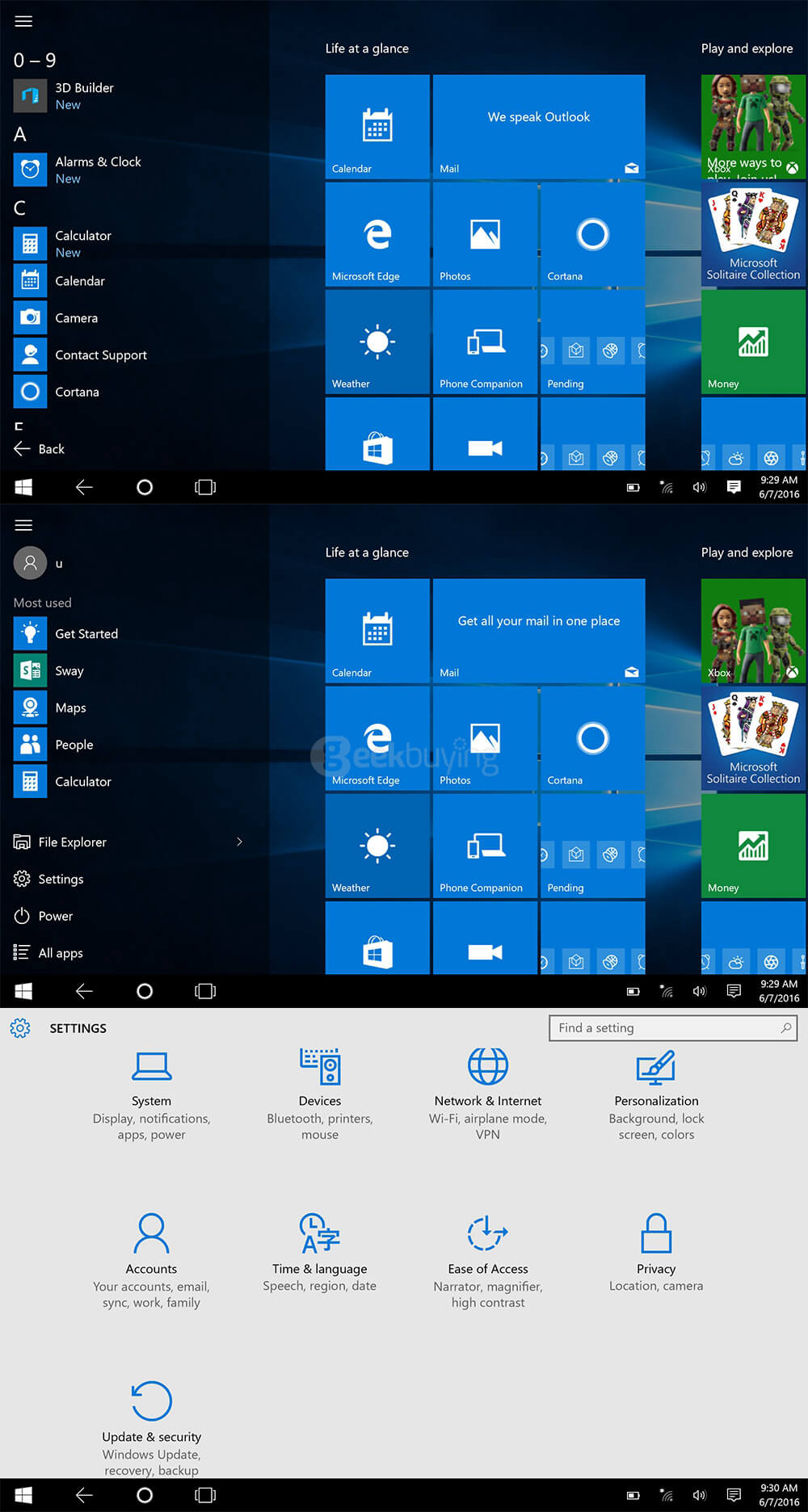Open the Accounts settings category
The width and height of the screenshot is (808, 1512).
click(151, 1258)
